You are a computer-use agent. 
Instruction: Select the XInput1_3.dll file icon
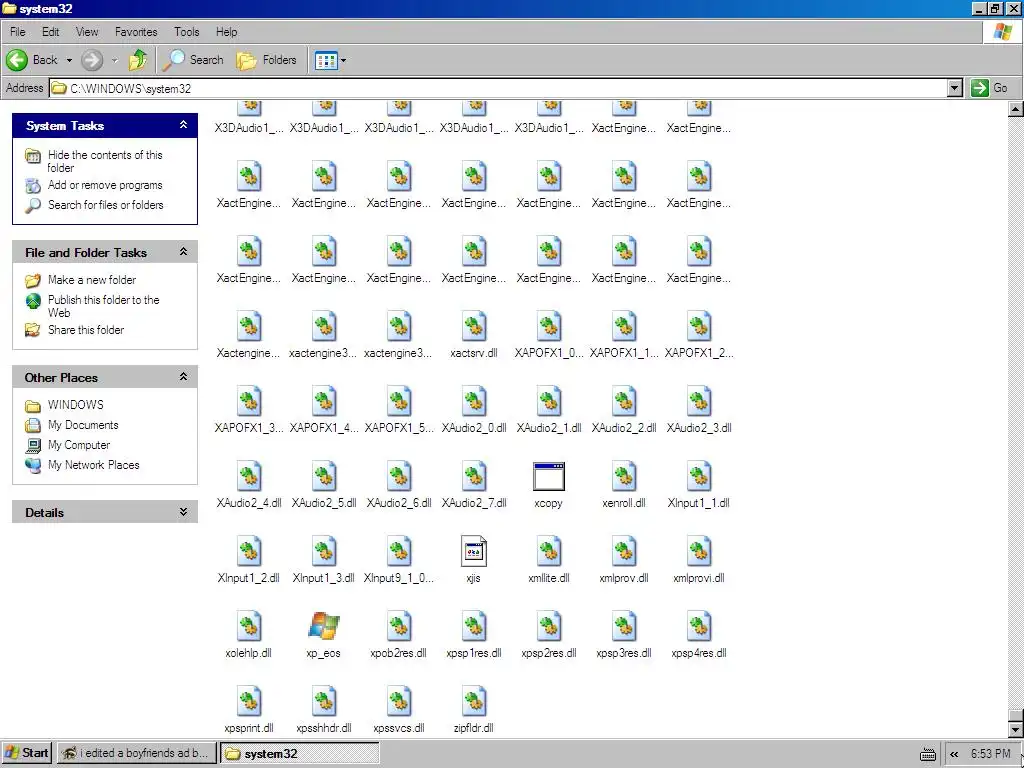pos(324,552)
